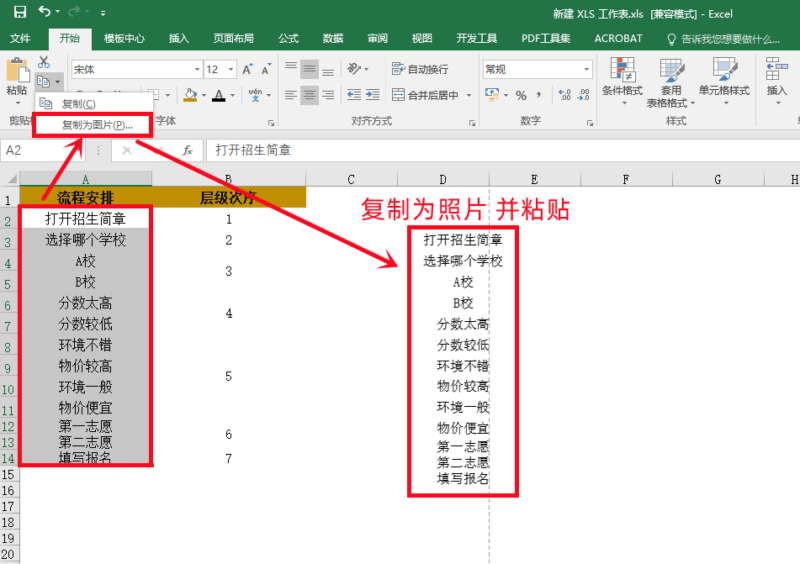This screenshot has width=800, height=564.
Task: Open the 常规 number format dropdown
Action: click(x=586, y=69)
